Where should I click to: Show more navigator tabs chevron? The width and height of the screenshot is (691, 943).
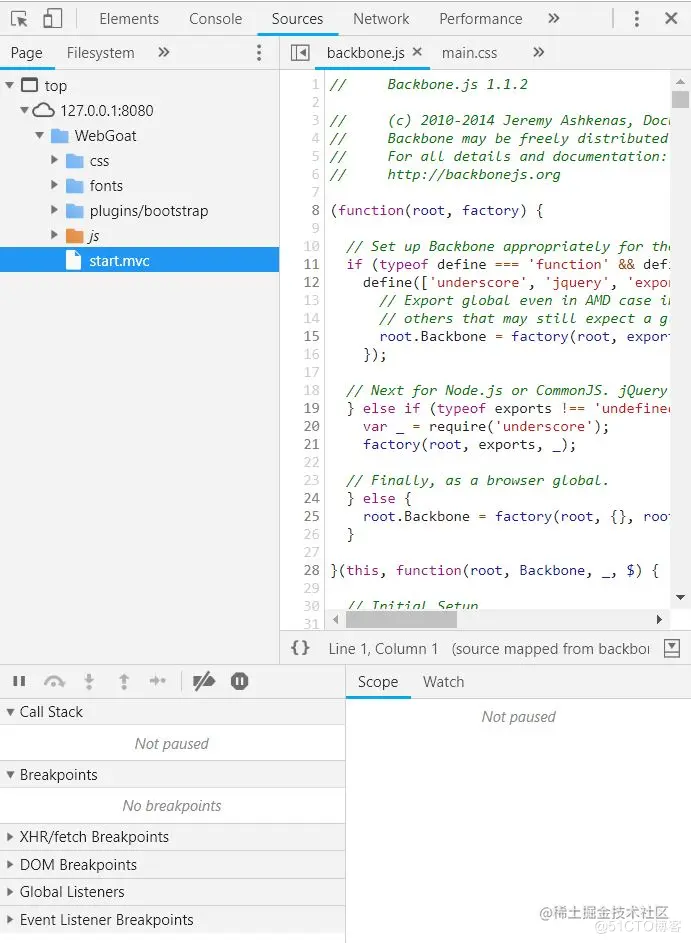[164, 52]
